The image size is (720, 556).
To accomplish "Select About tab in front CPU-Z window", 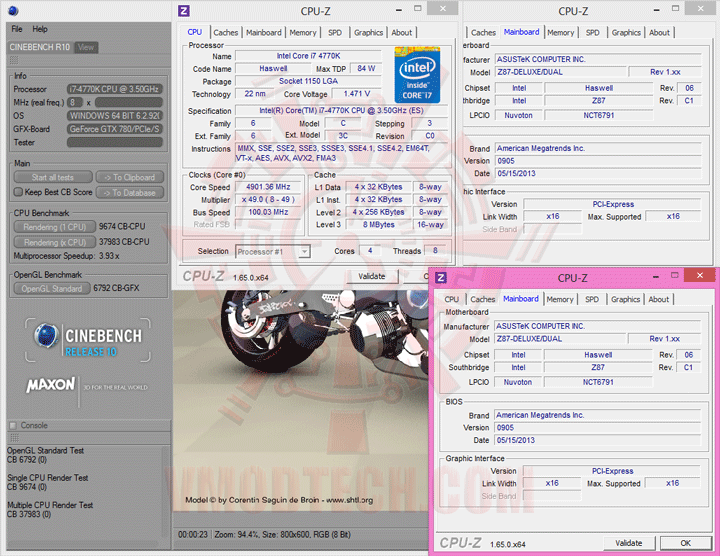I will click(x=658, y=299).
